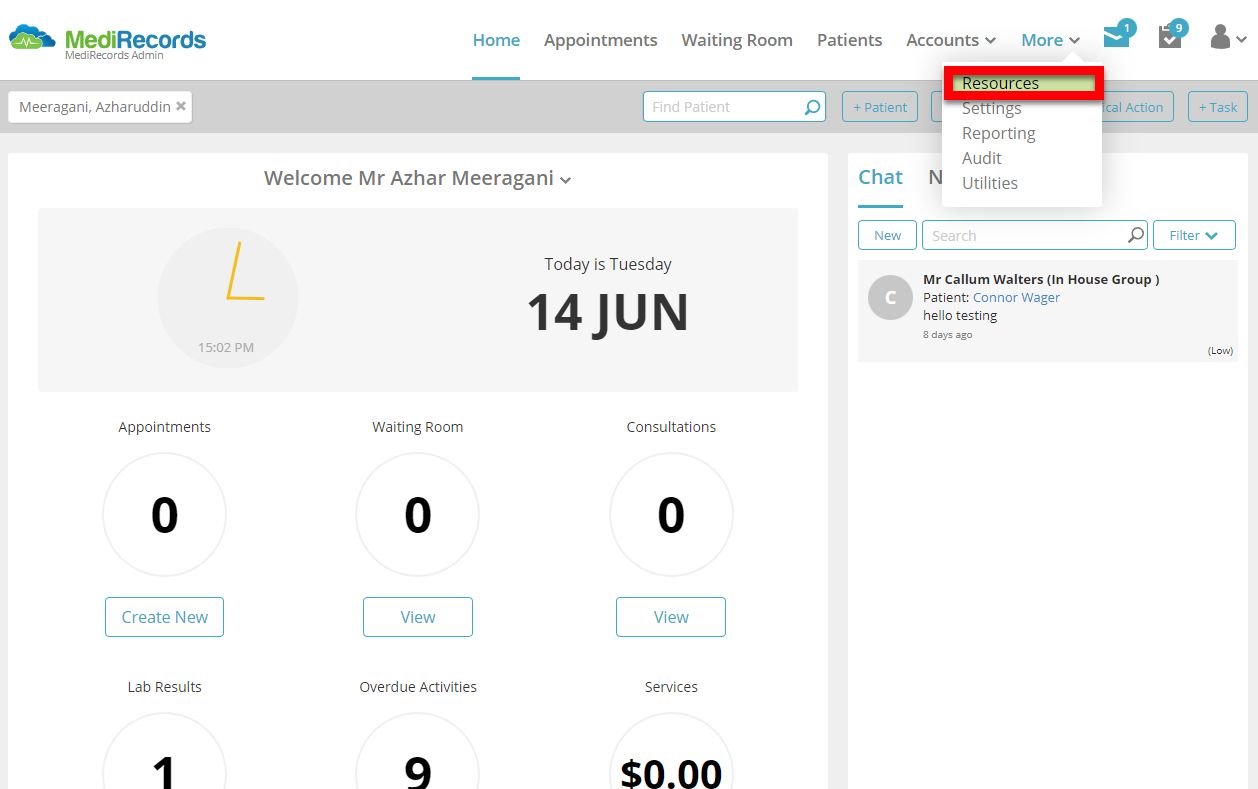Open Utilities from the More menu
Screen dimensions: 1258x789
[x=990, y=183]
